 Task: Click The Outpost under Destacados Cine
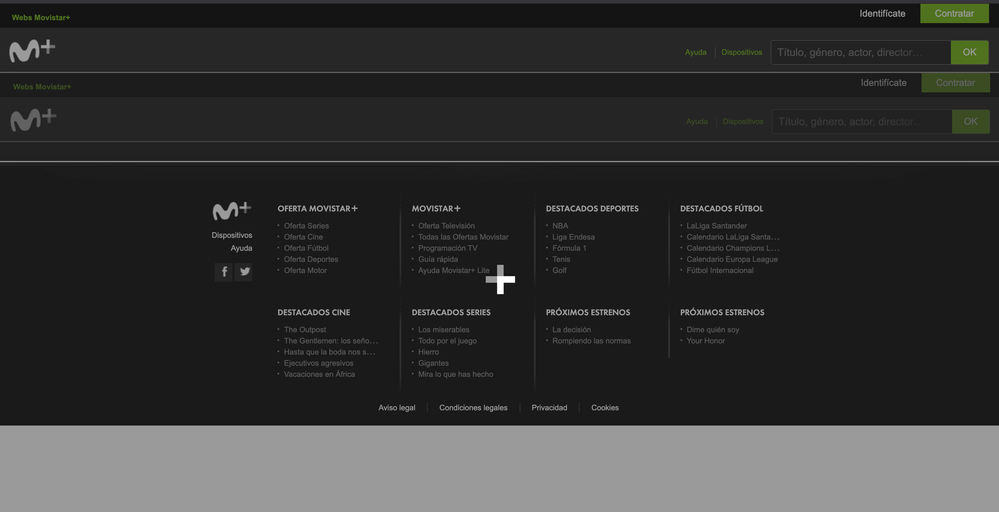[x=304, y=330]
